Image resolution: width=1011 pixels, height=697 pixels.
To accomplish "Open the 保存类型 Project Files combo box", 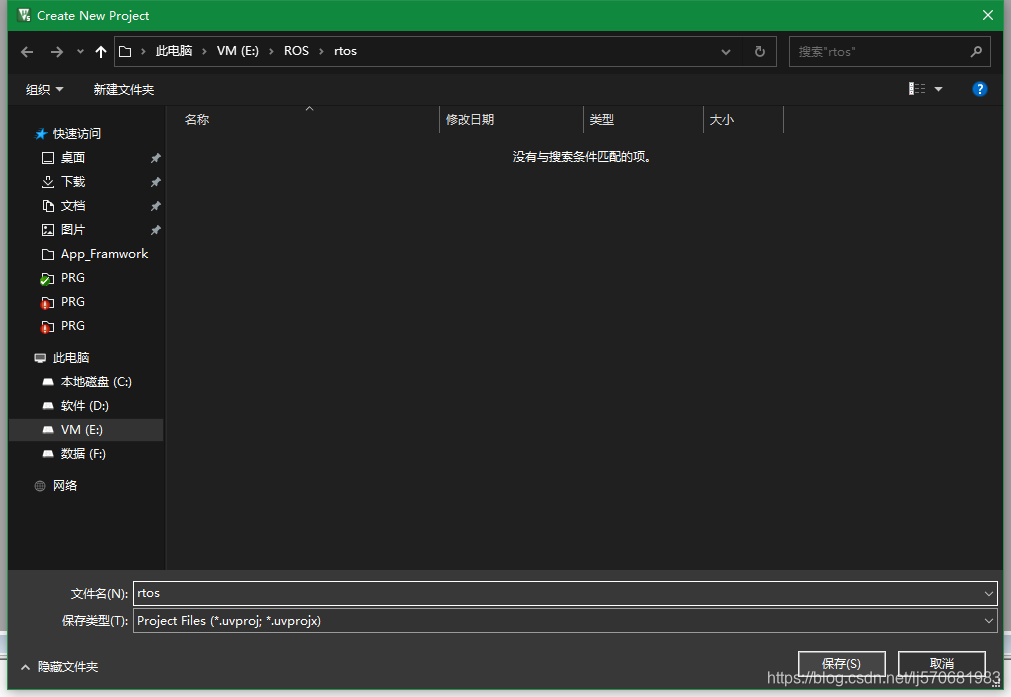I will (x=565, y=621).
